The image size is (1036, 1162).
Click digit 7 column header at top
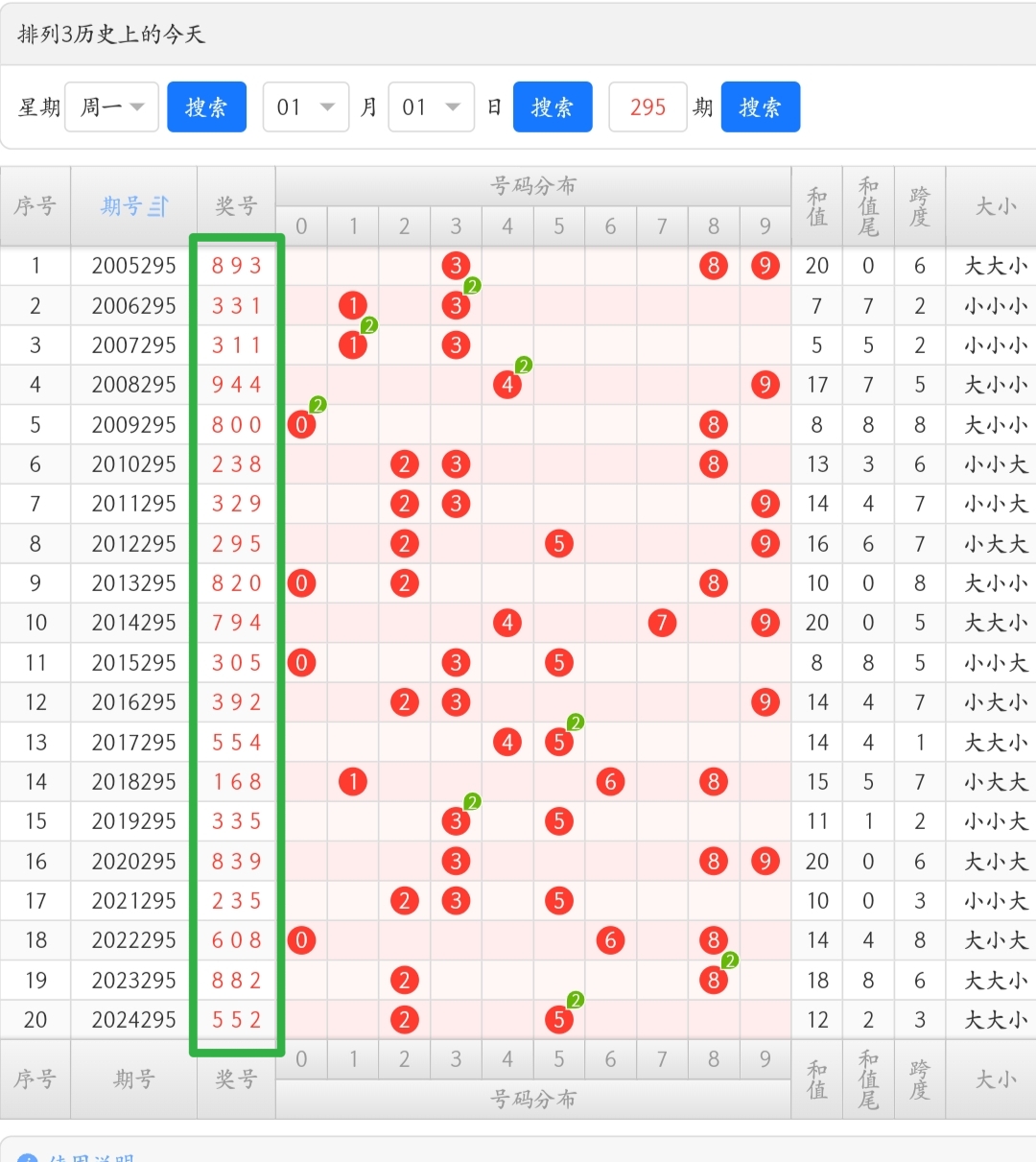662,226
